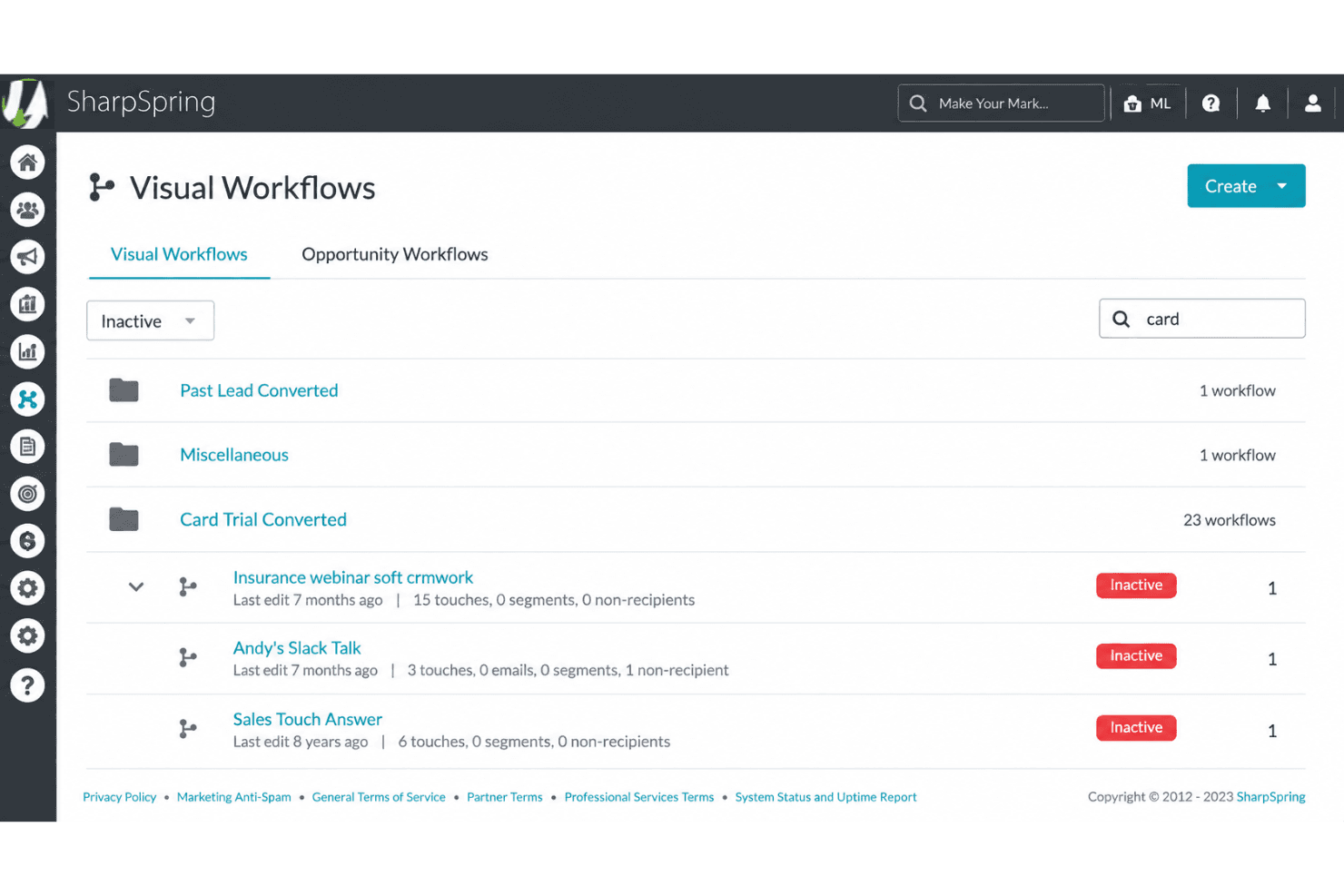Focus the Make Your Mark search field
The image size is (1344, 896).
tap(1002, 103)
